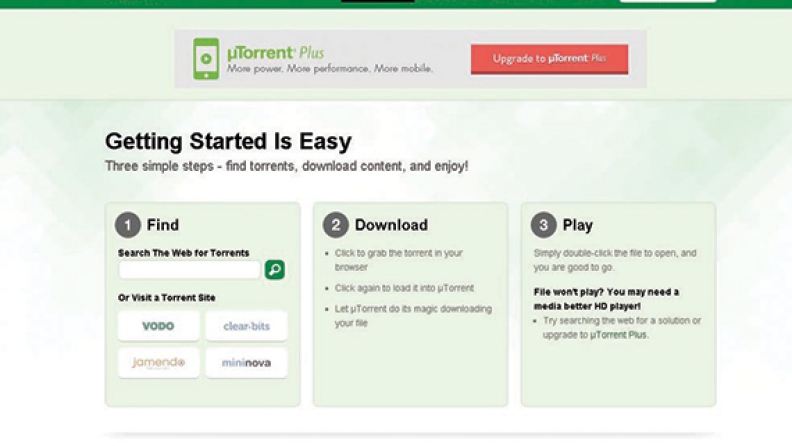Click the 'Find' step heading
The height and width of the screenshot is (446, 792).
pyautogui.click(x=163, y=225)
